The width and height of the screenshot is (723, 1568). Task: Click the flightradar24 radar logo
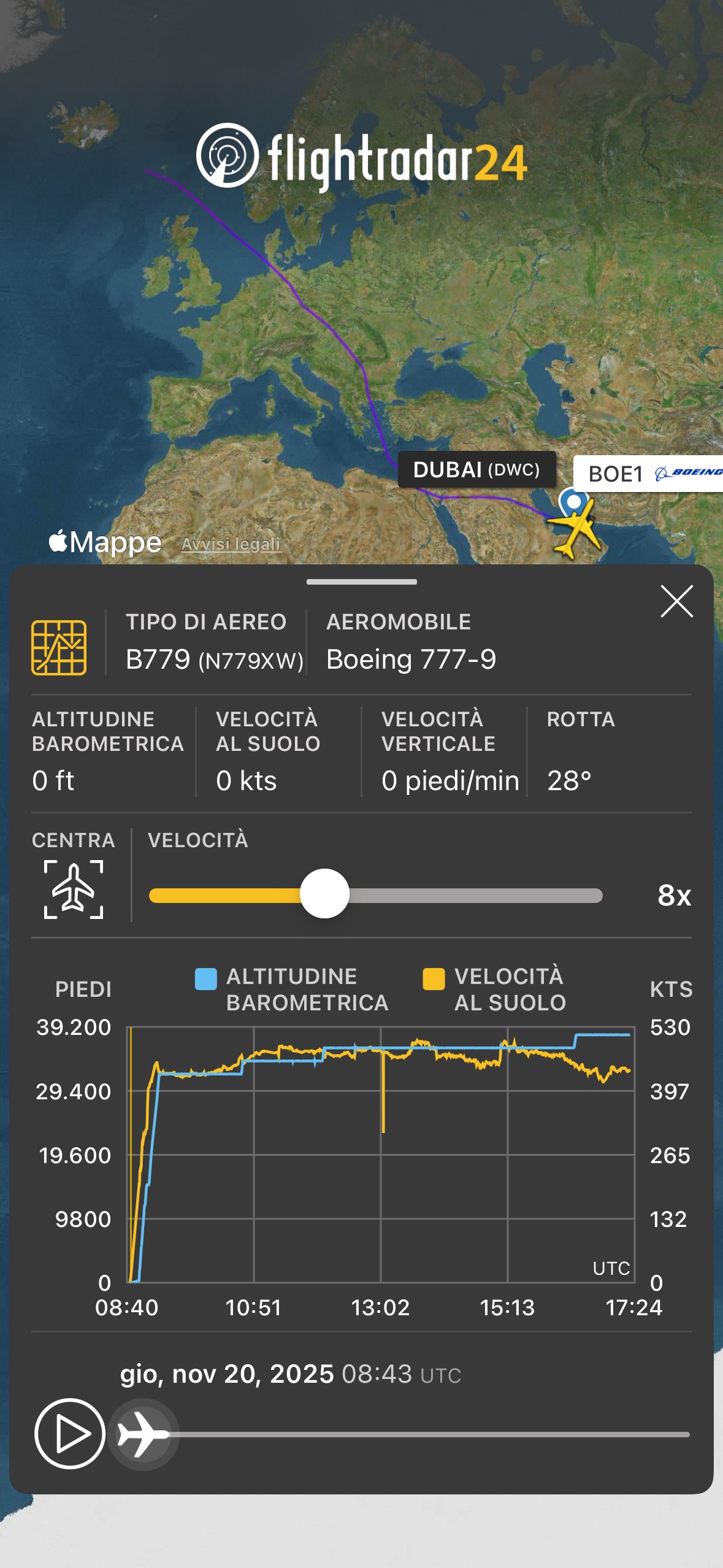[227, 155]
